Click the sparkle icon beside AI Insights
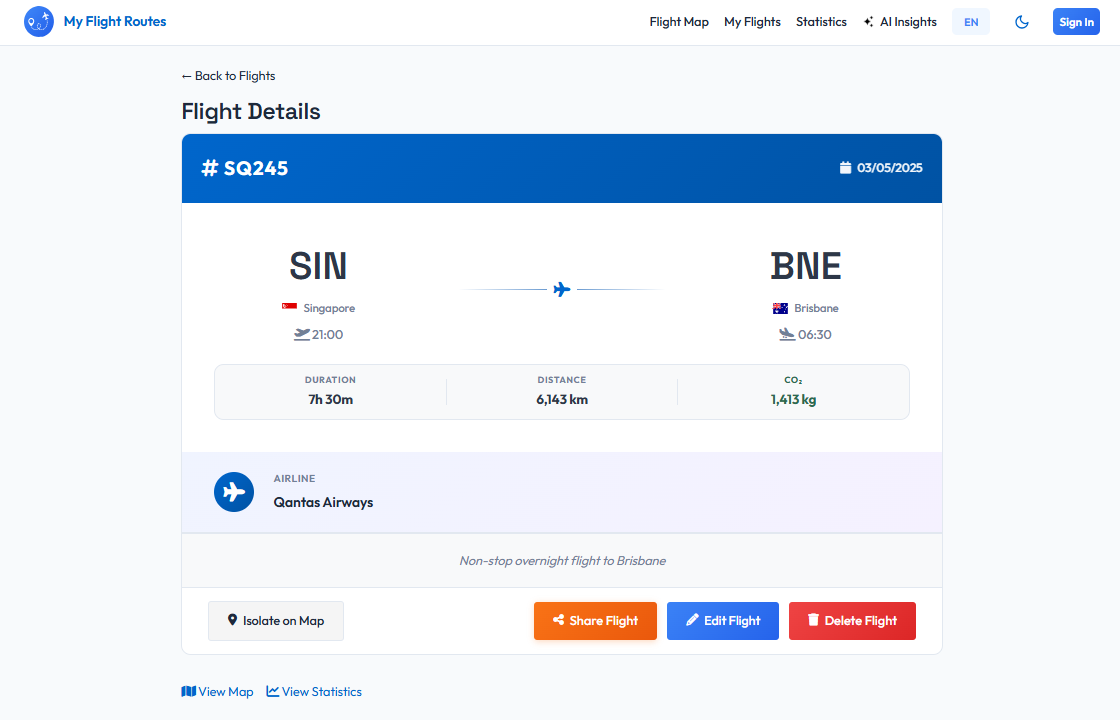1120x720 pixels. pyautogui.click(x=869, y=22)
